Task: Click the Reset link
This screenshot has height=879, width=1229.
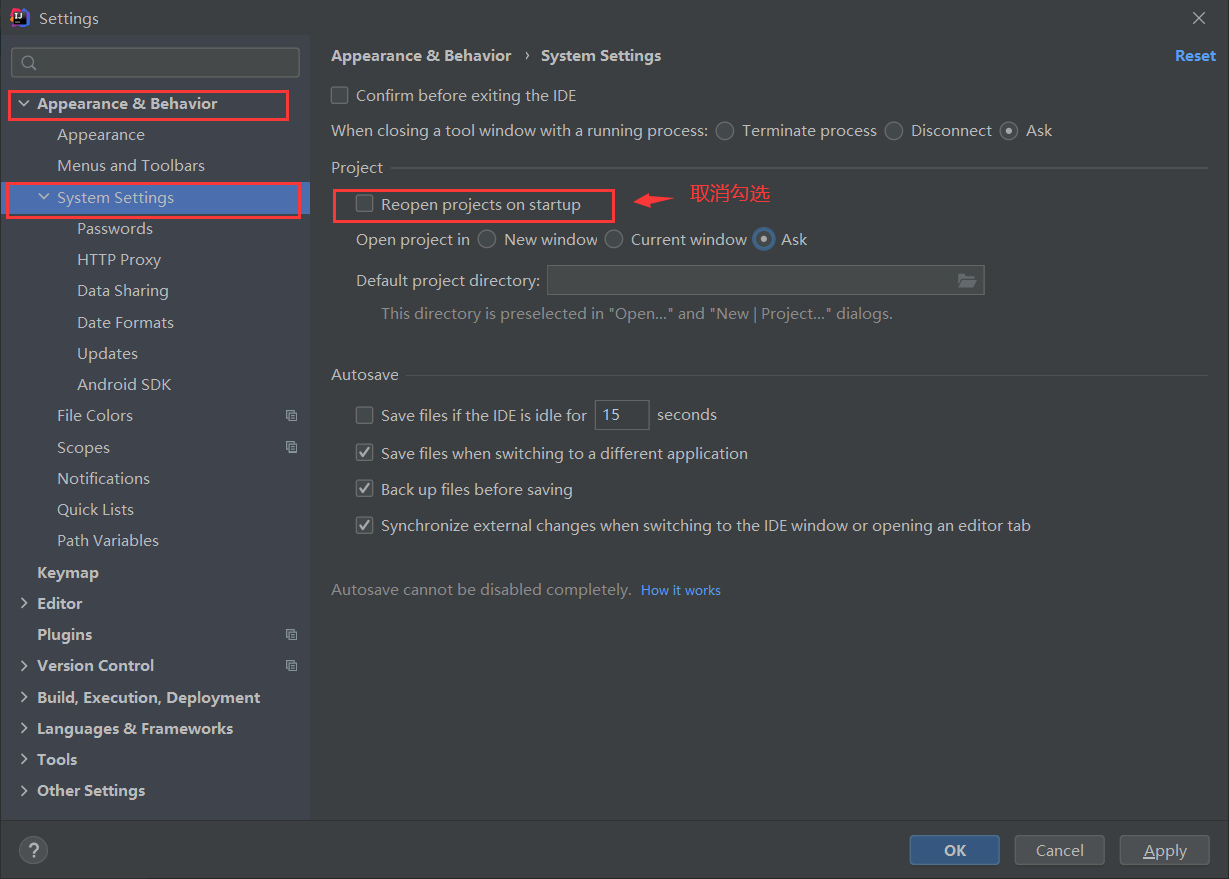Action: 1195,56
